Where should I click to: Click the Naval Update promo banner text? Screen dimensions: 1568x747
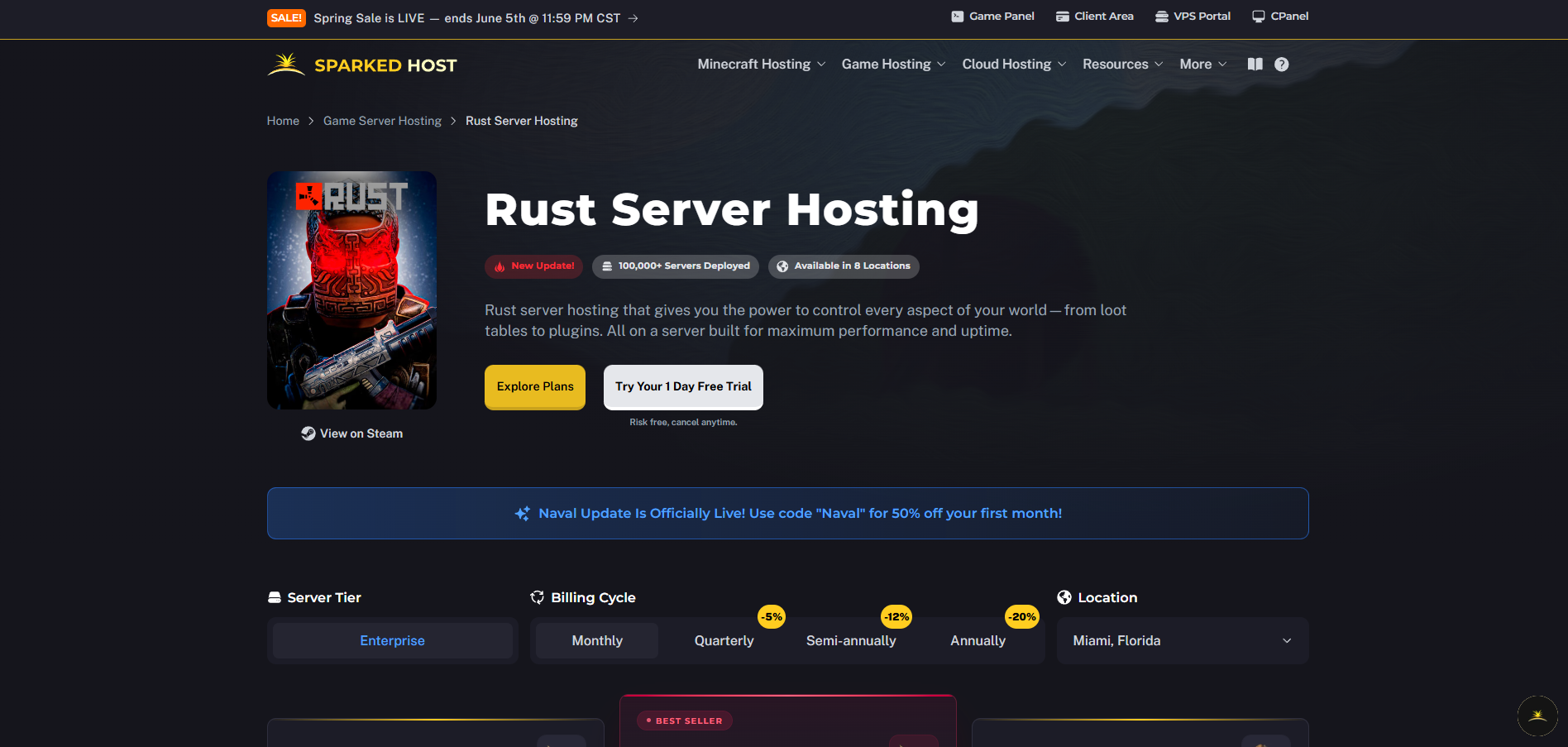tap(801, 514)
